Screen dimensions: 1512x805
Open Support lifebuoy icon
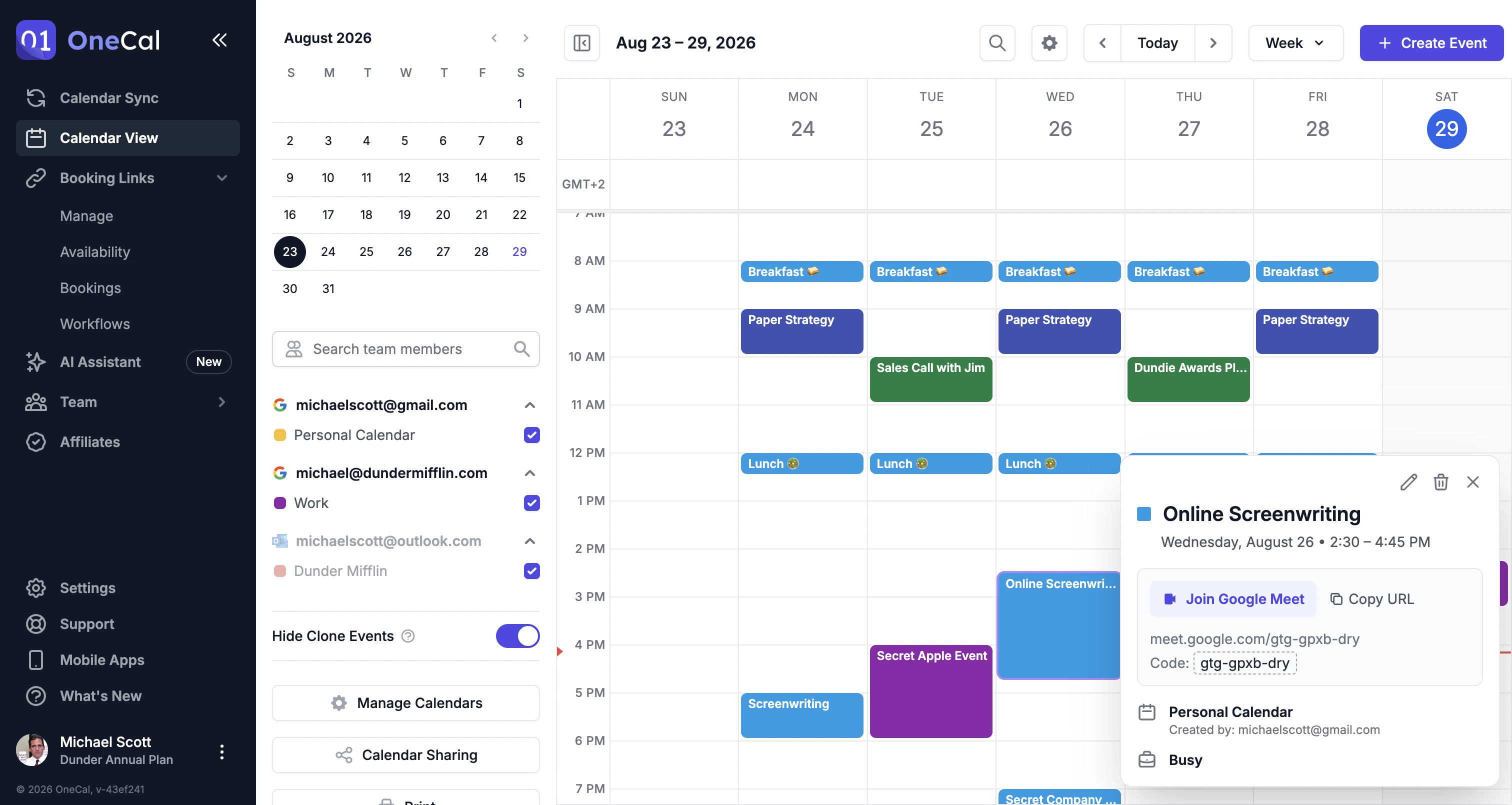tap(36, 623)
